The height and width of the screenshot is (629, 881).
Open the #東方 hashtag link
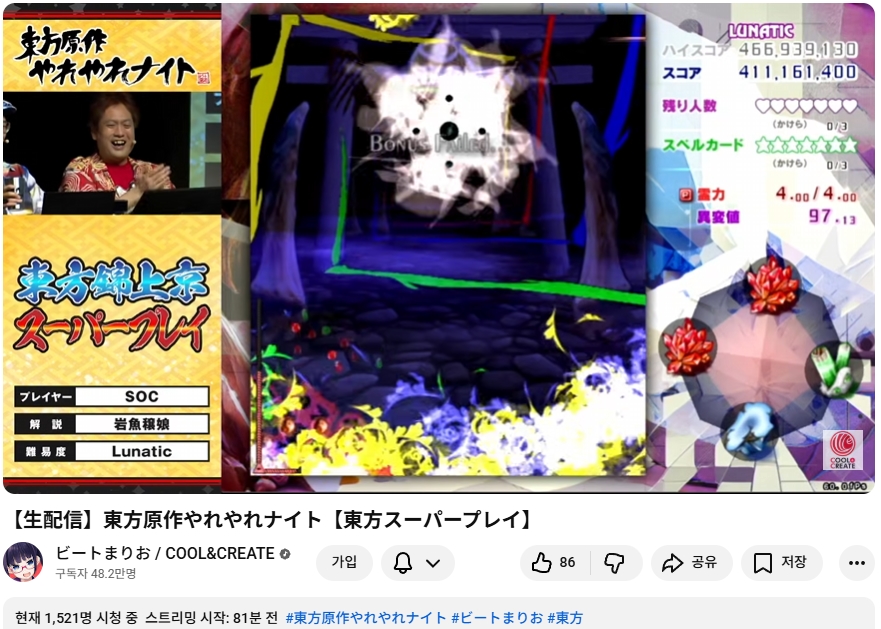tap(565, 618)
